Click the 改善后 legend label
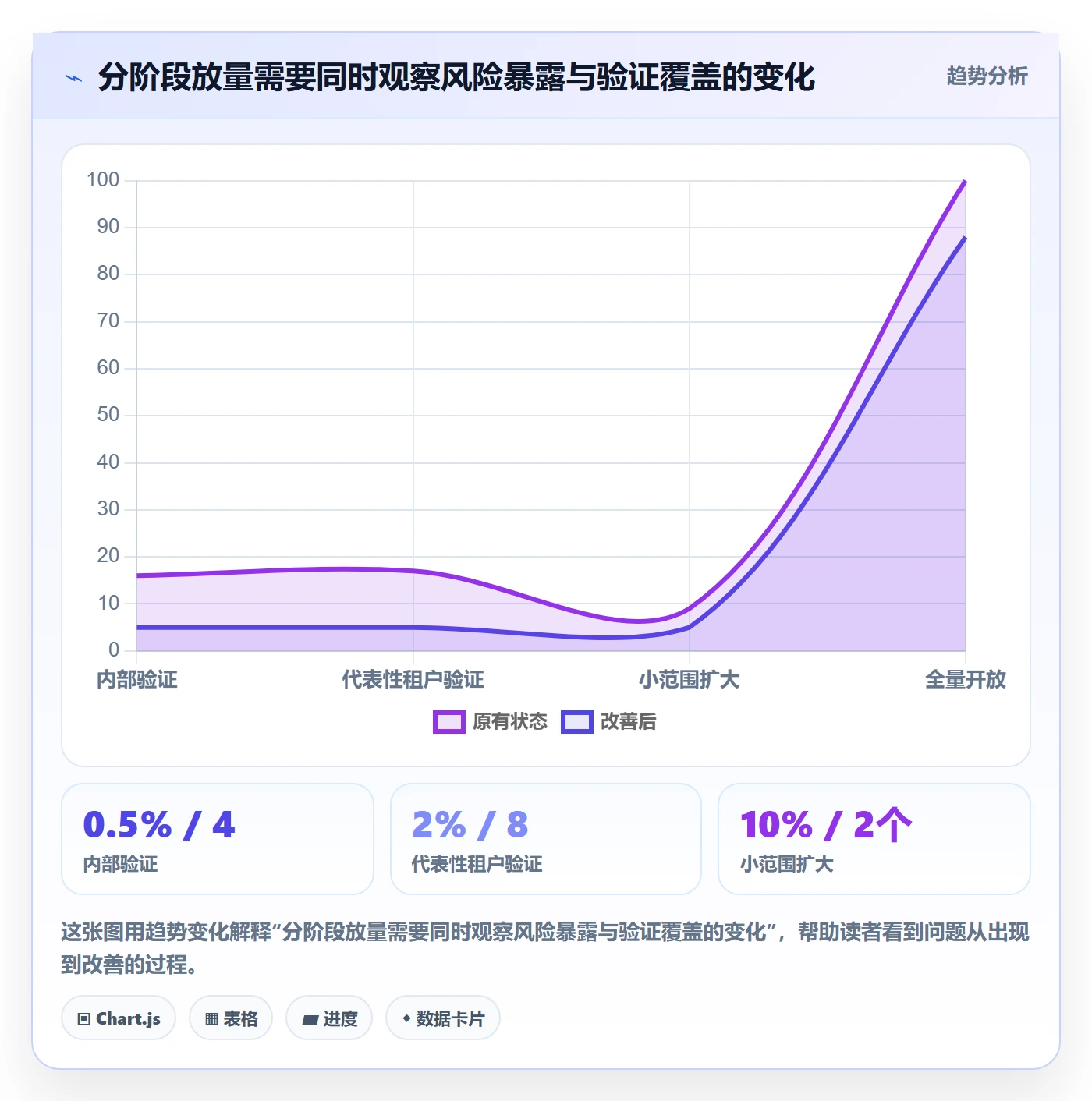1092x1101 pixels. click(x=629, y=722)
